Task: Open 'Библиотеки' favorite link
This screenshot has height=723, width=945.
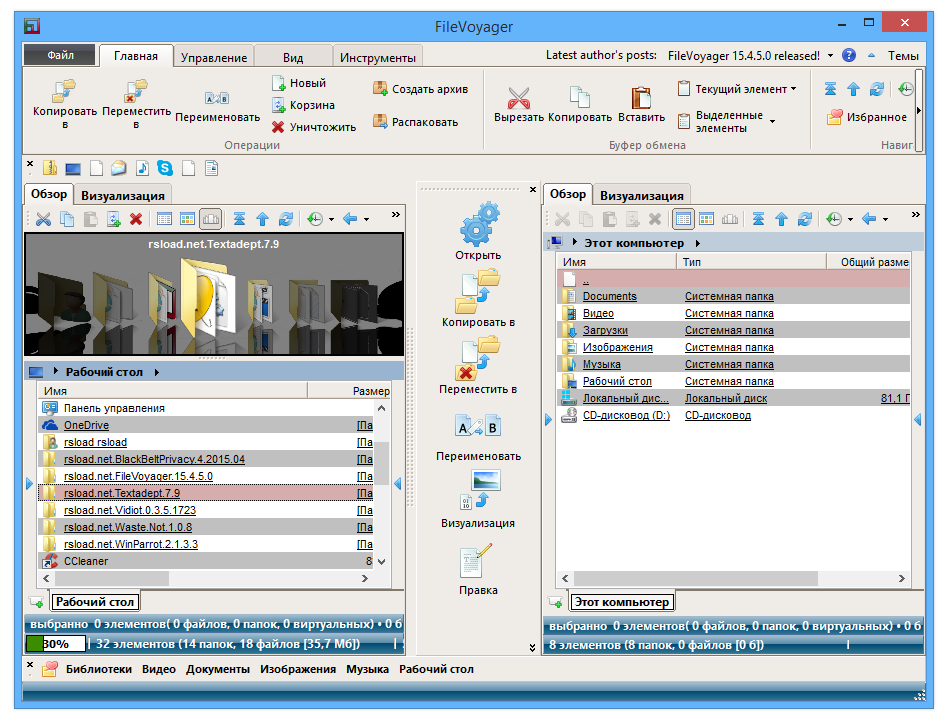Action: pos(99,669)
